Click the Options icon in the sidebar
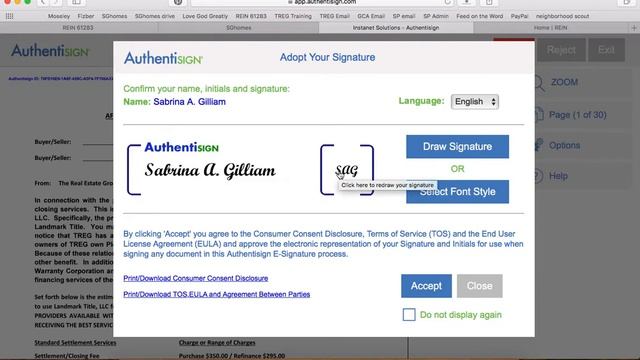 pos(538,145)
